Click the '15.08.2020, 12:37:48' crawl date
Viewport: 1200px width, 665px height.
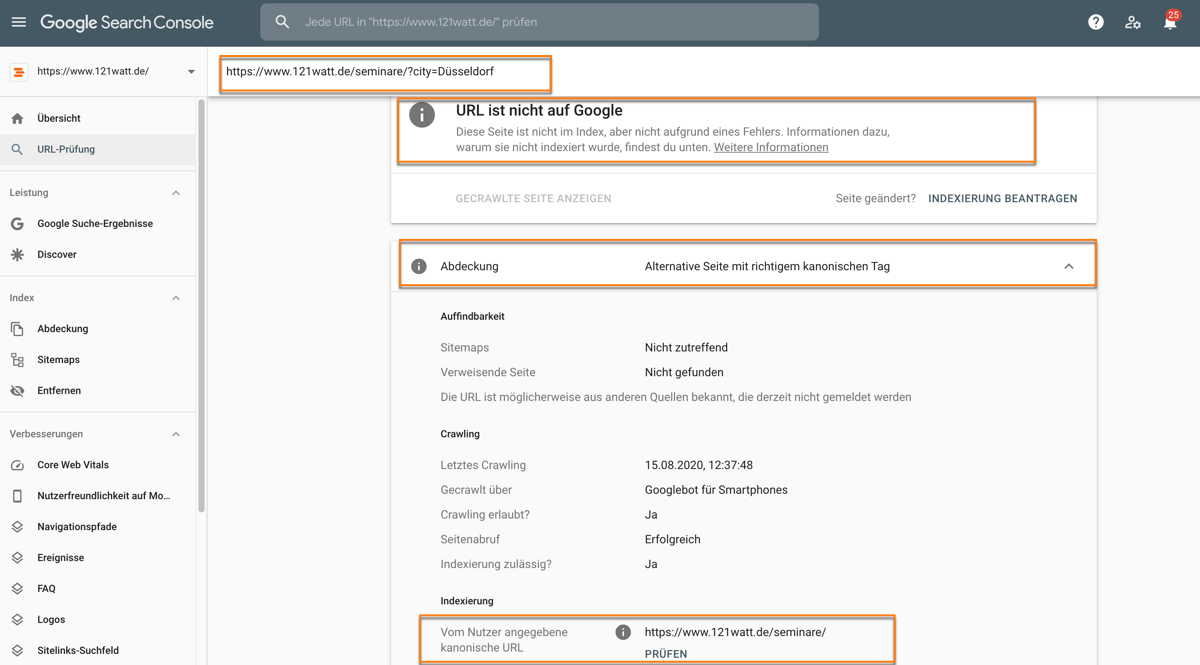pyautogui.click(x=699, y=465)
